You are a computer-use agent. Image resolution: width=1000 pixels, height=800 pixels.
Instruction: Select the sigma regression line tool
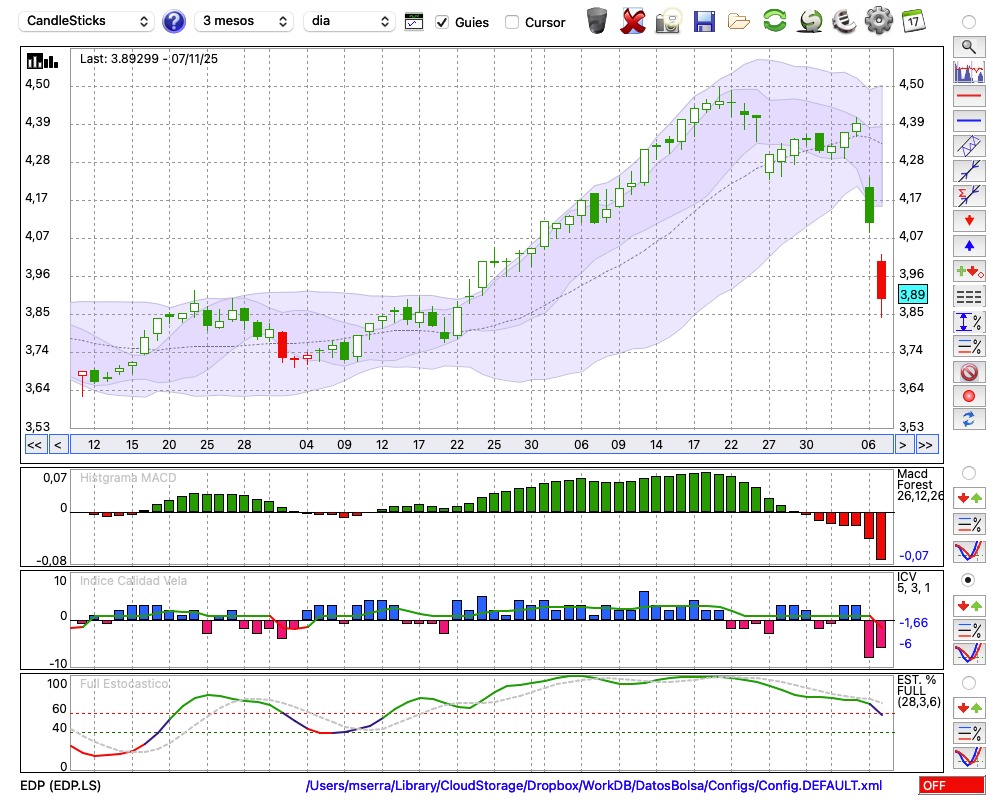click(x=969, y=196)
